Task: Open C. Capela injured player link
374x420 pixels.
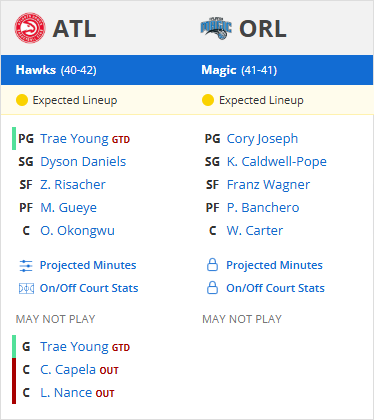Action: click(x=68, y=370)
